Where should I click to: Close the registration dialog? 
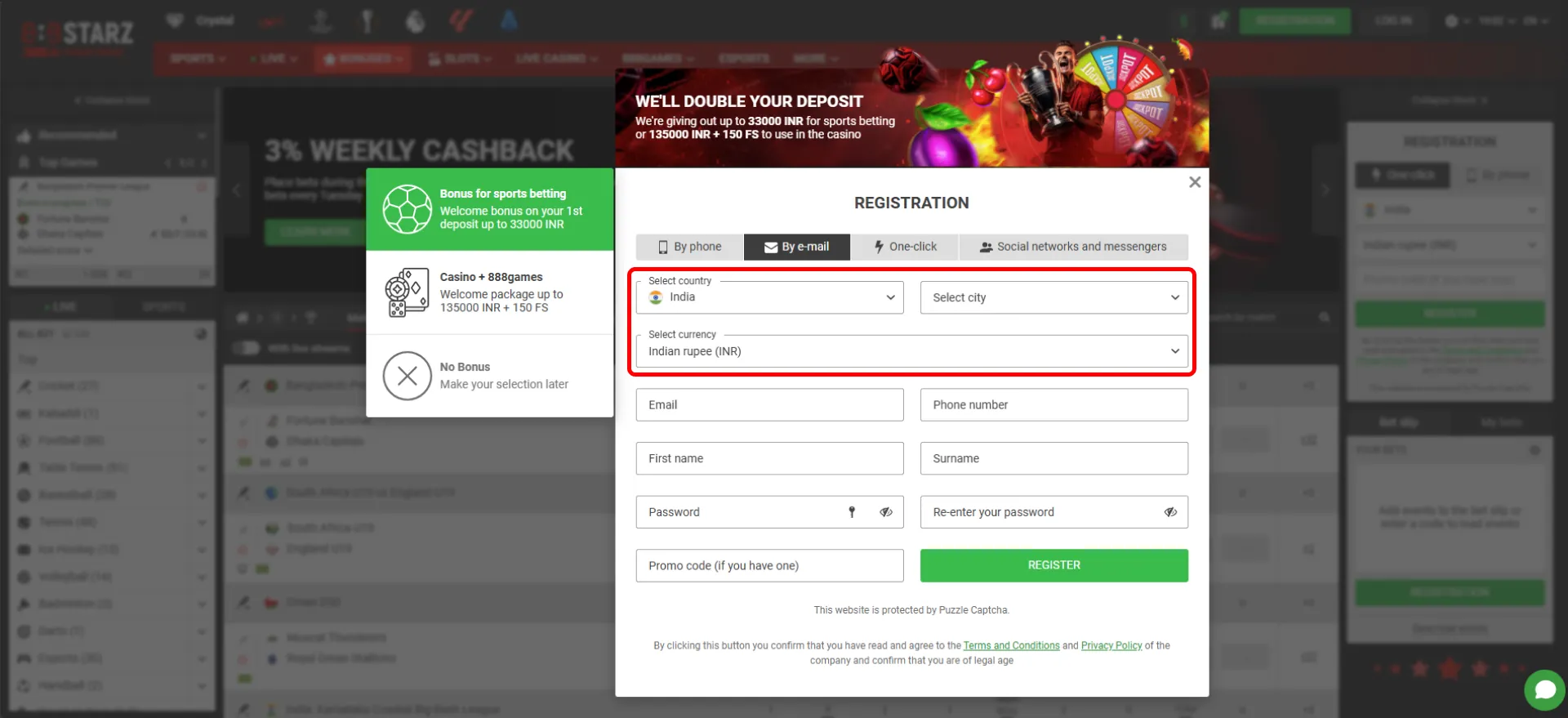click(1195, 182)
